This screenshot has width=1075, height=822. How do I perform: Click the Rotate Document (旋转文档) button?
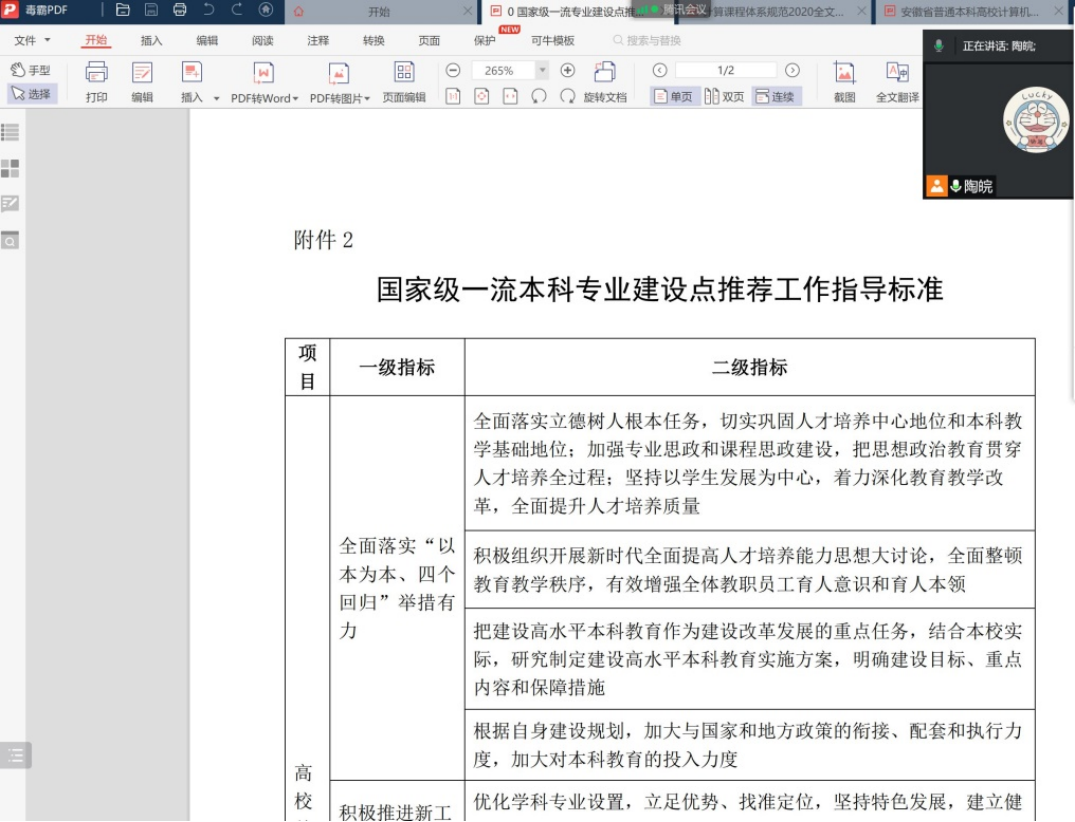pyautogui.click(x=604, y=80)
